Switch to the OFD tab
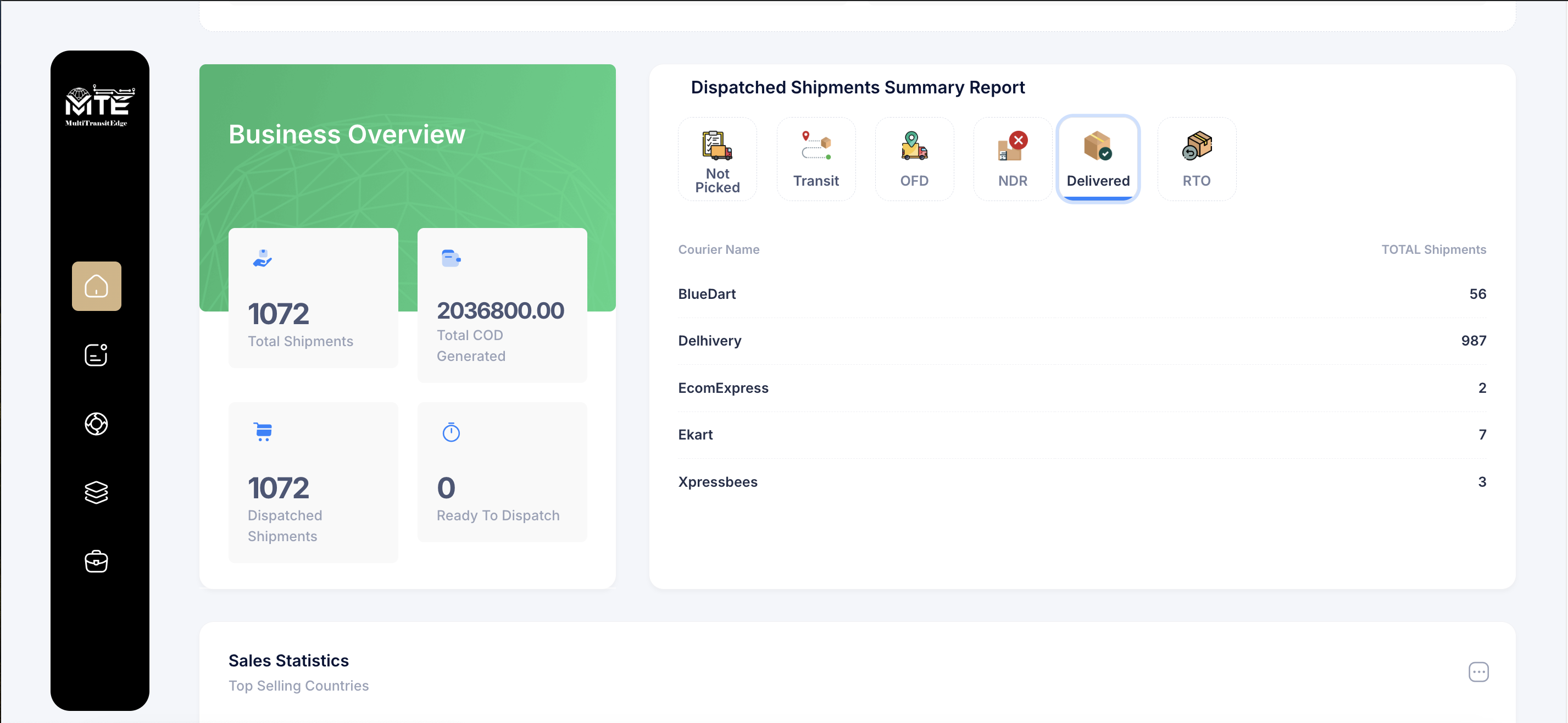The image size is (1568, 723). (914, 159)
